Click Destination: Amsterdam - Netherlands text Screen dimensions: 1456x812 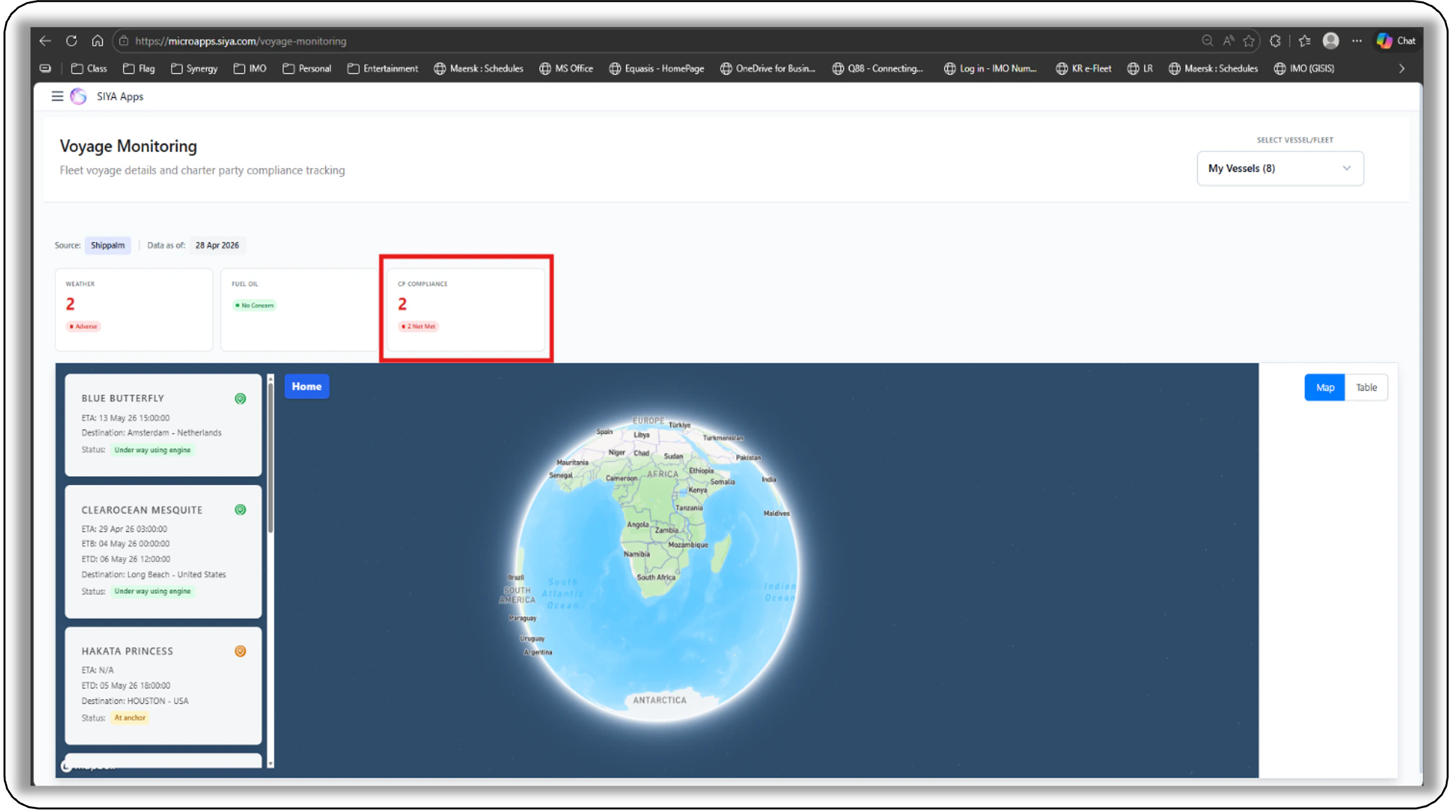152,433
